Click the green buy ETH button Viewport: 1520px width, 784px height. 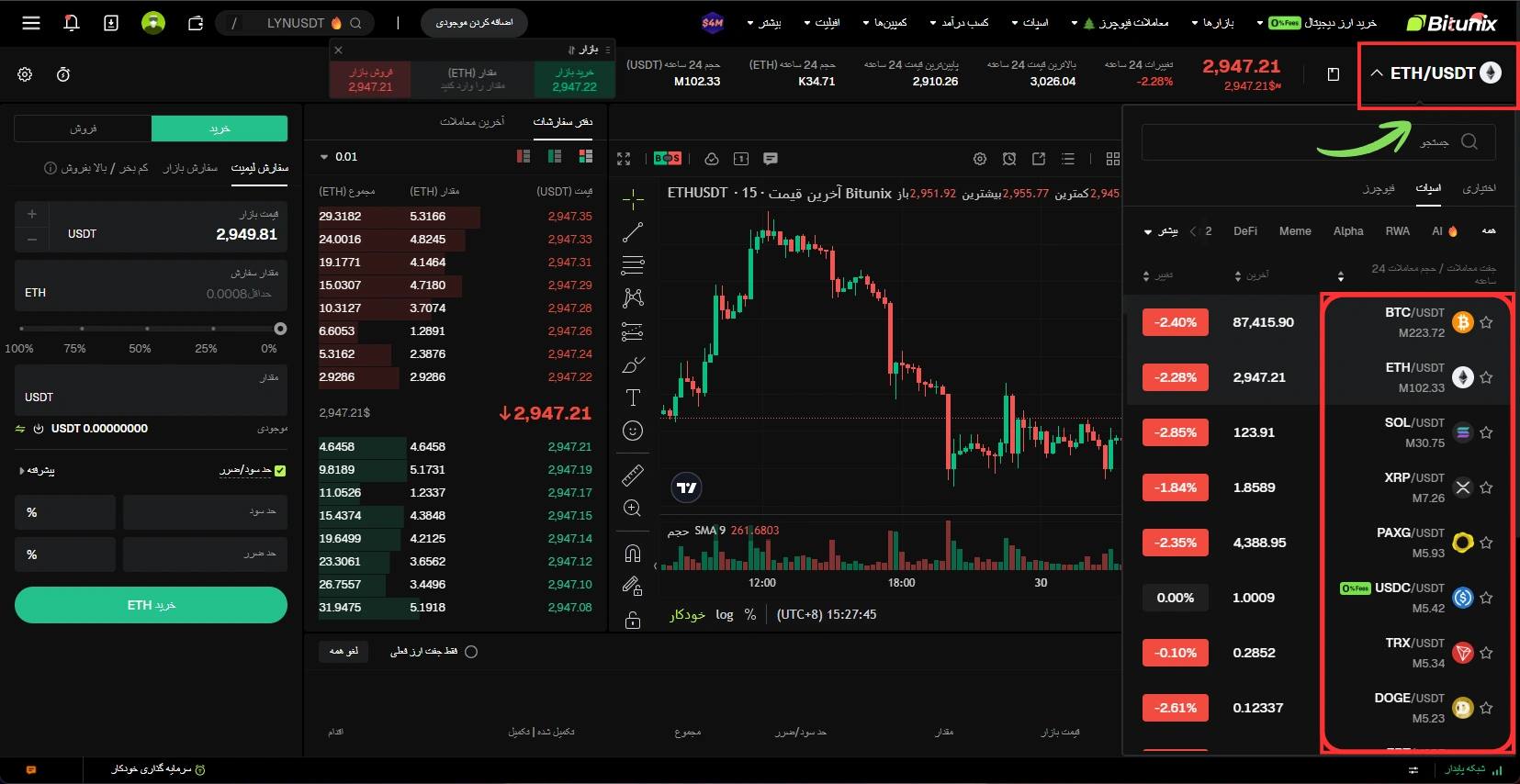[151, 605]
